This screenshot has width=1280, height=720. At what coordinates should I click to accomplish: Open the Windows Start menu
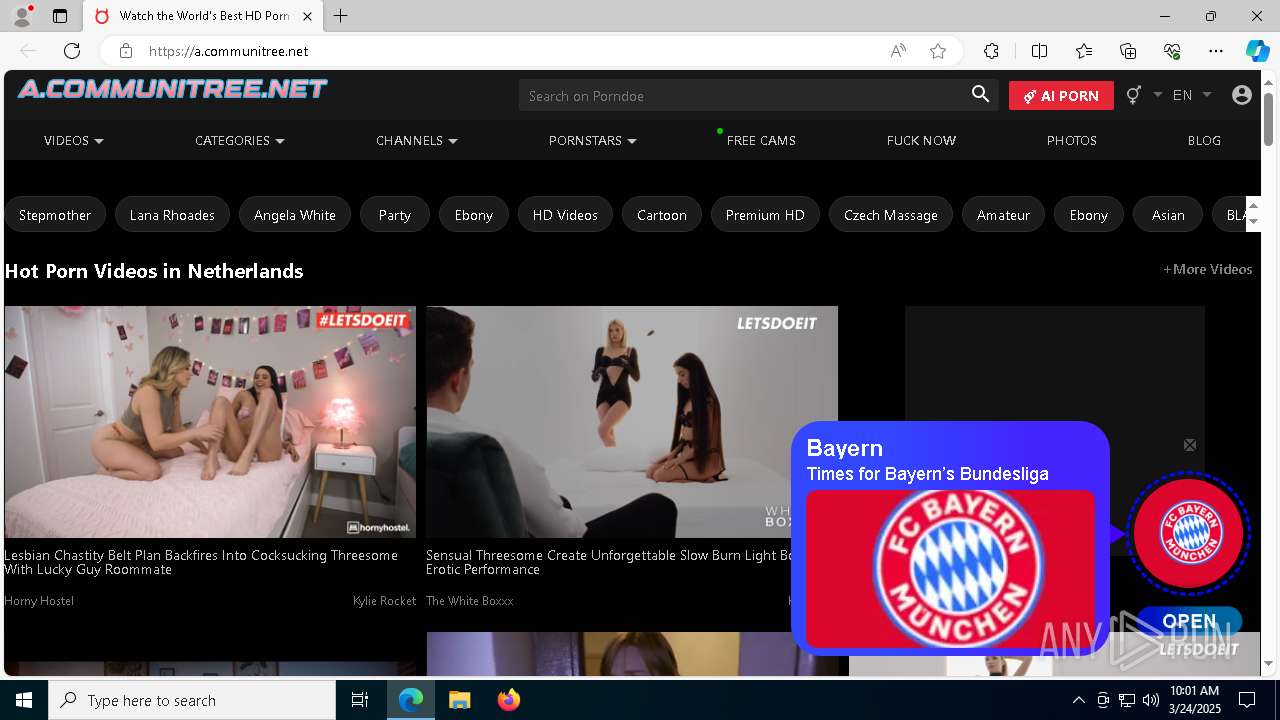tap(24, 700)
